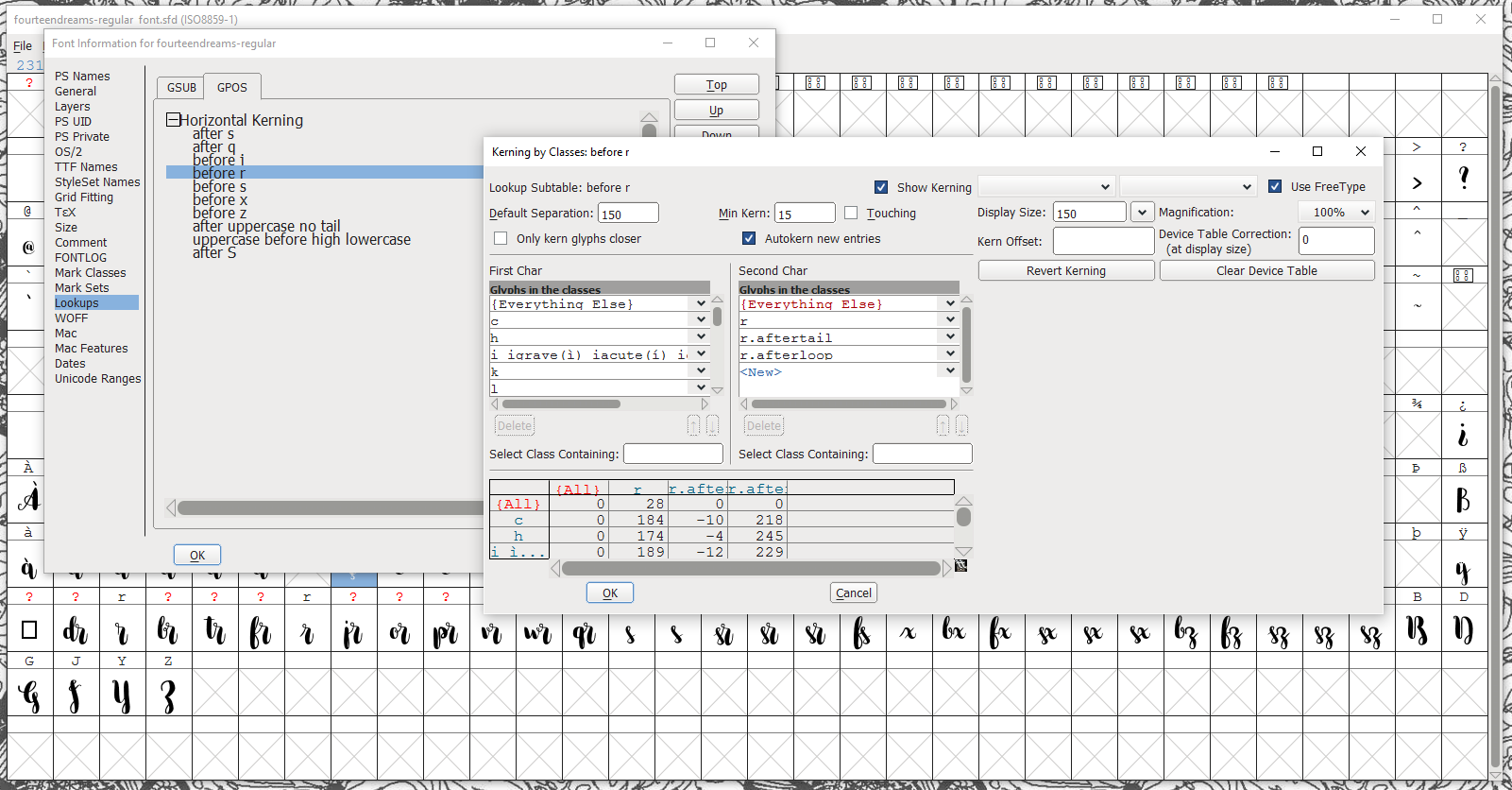This screenshot has height=790, width=1512.
Task: Select the 'pr' ligature glyph cell
Action: click(x=446, y=630)
